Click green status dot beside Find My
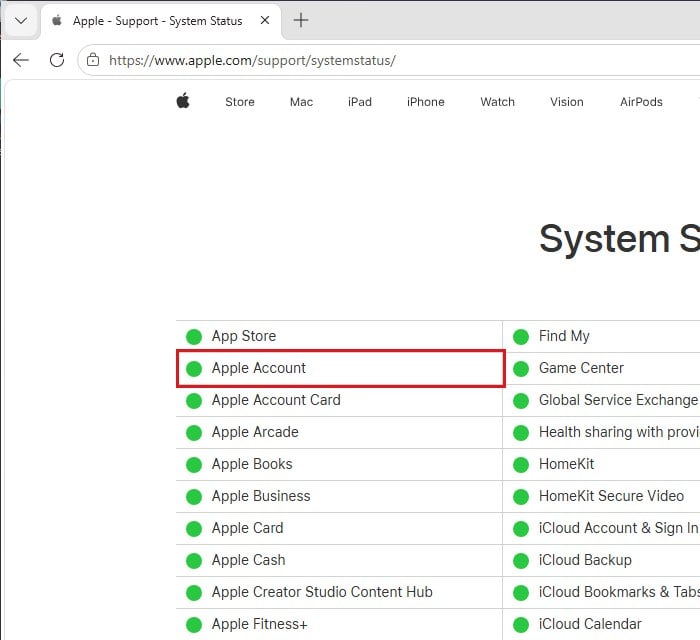The width and height of the screenshot is (700, 640). [521, 337]
